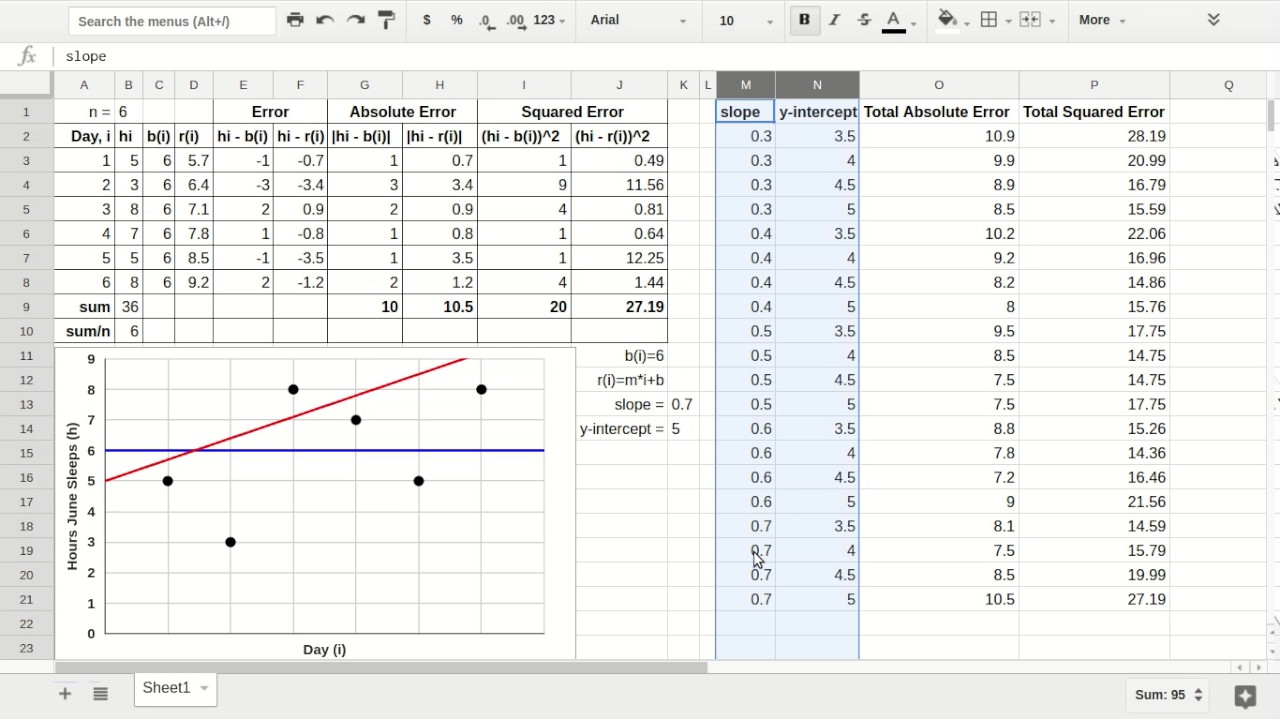The image size is (1280, 720).
Task: Click the double chevron to show menus
Action: pyautogui.click(x=1213, y=20)
